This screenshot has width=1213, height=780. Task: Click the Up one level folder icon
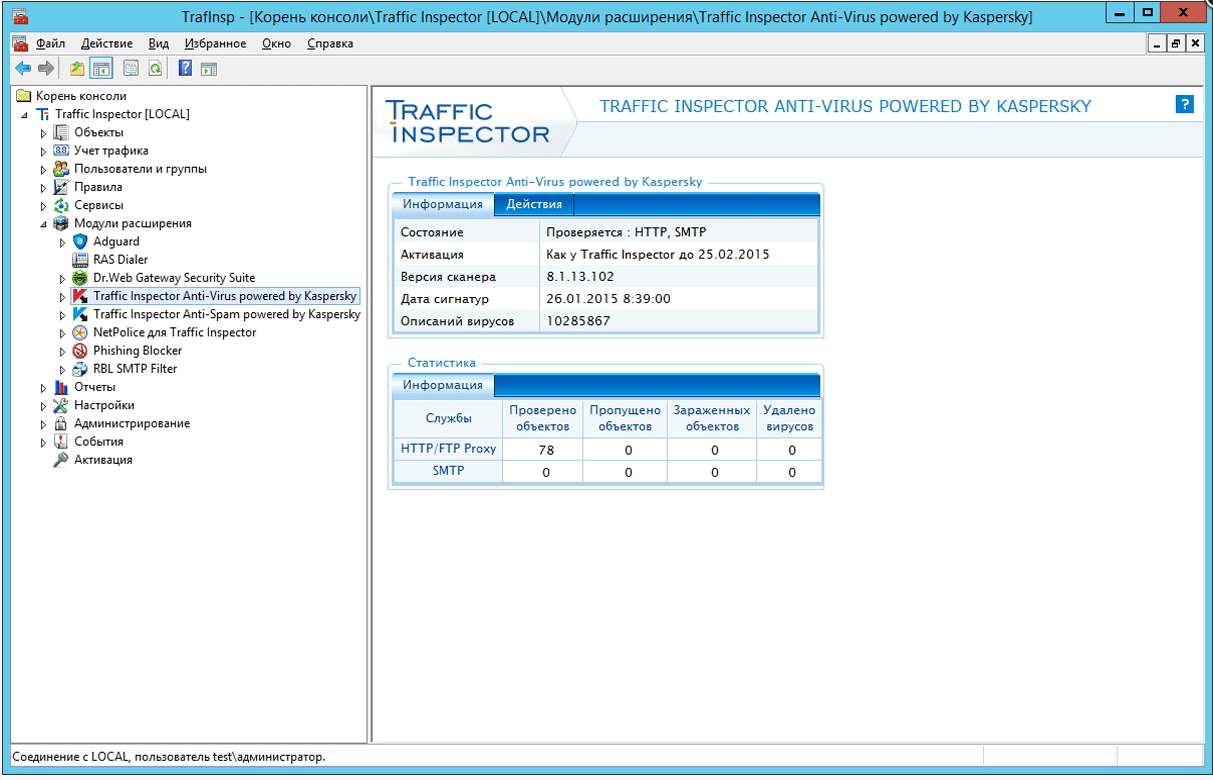pos(77,68)
